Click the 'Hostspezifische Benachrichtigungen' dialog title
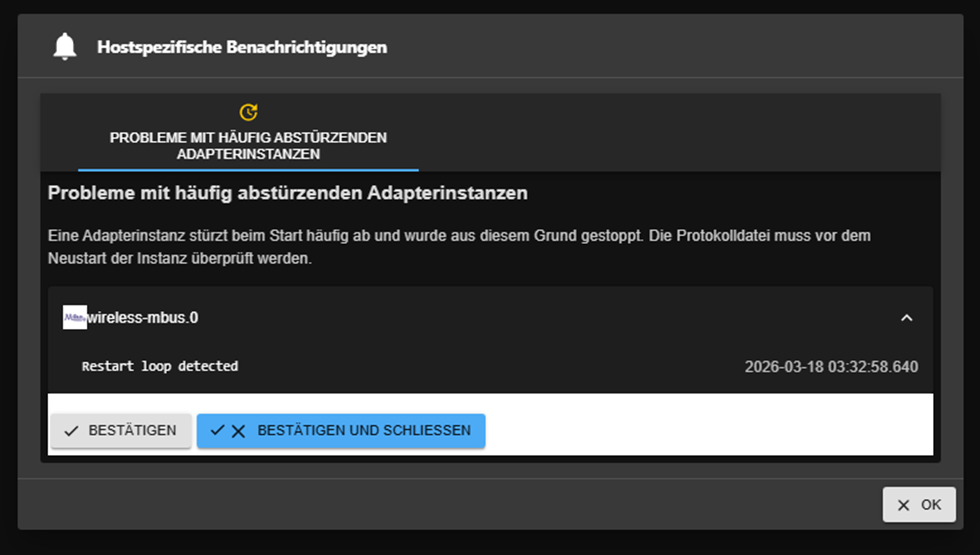The width and height of the screenshot is (980, 555). pos(242,47)
